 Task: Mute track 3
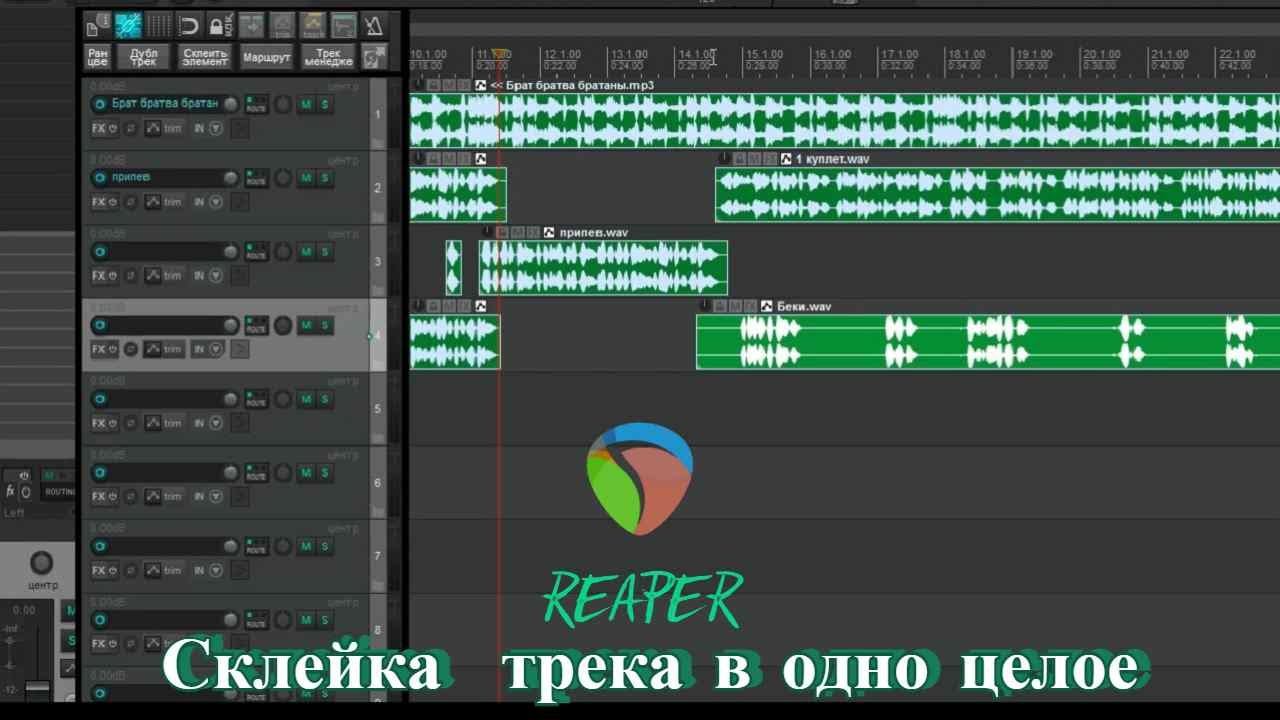click(x=306, y=252)
